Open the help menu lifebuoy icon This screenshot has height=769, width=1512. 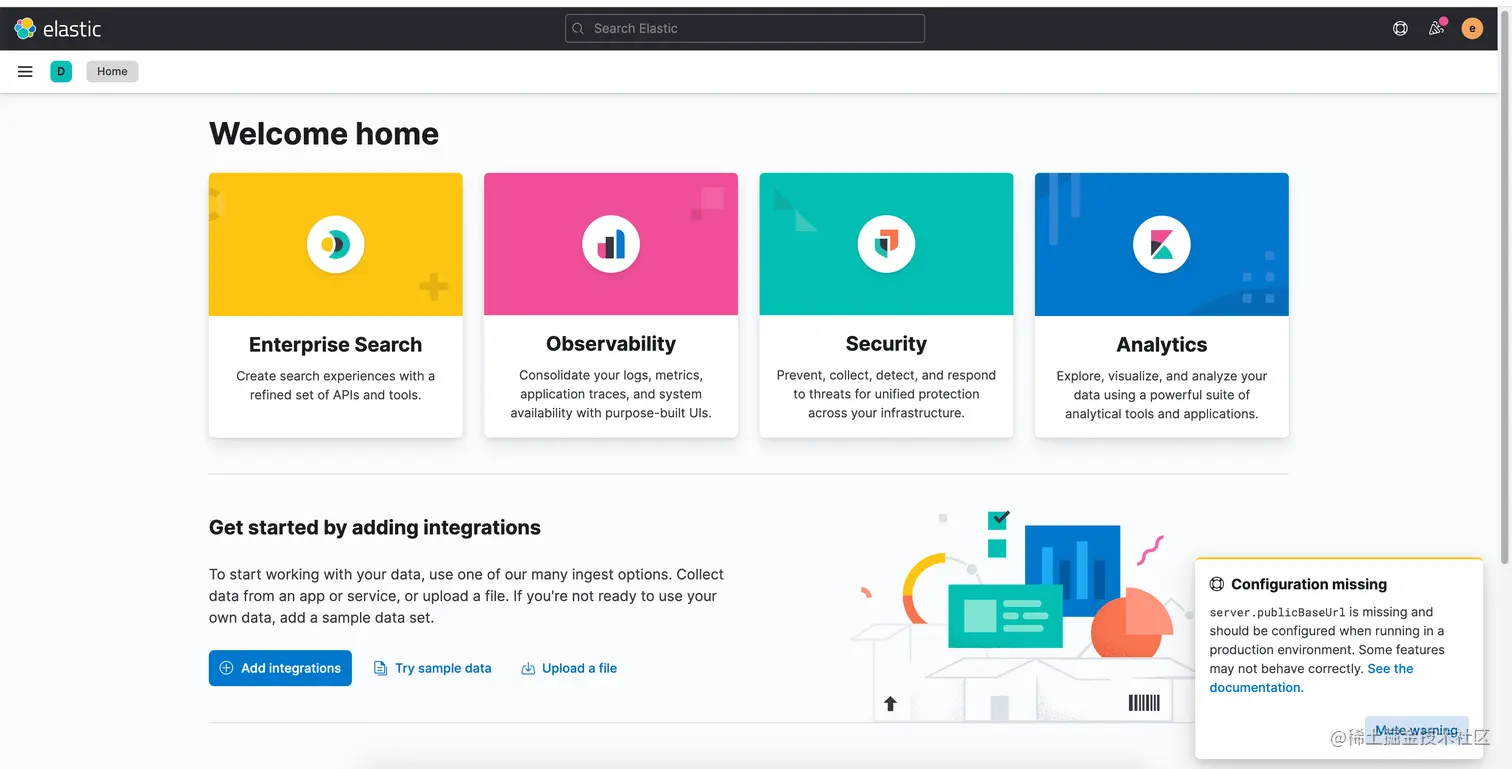coord(1400,29)
